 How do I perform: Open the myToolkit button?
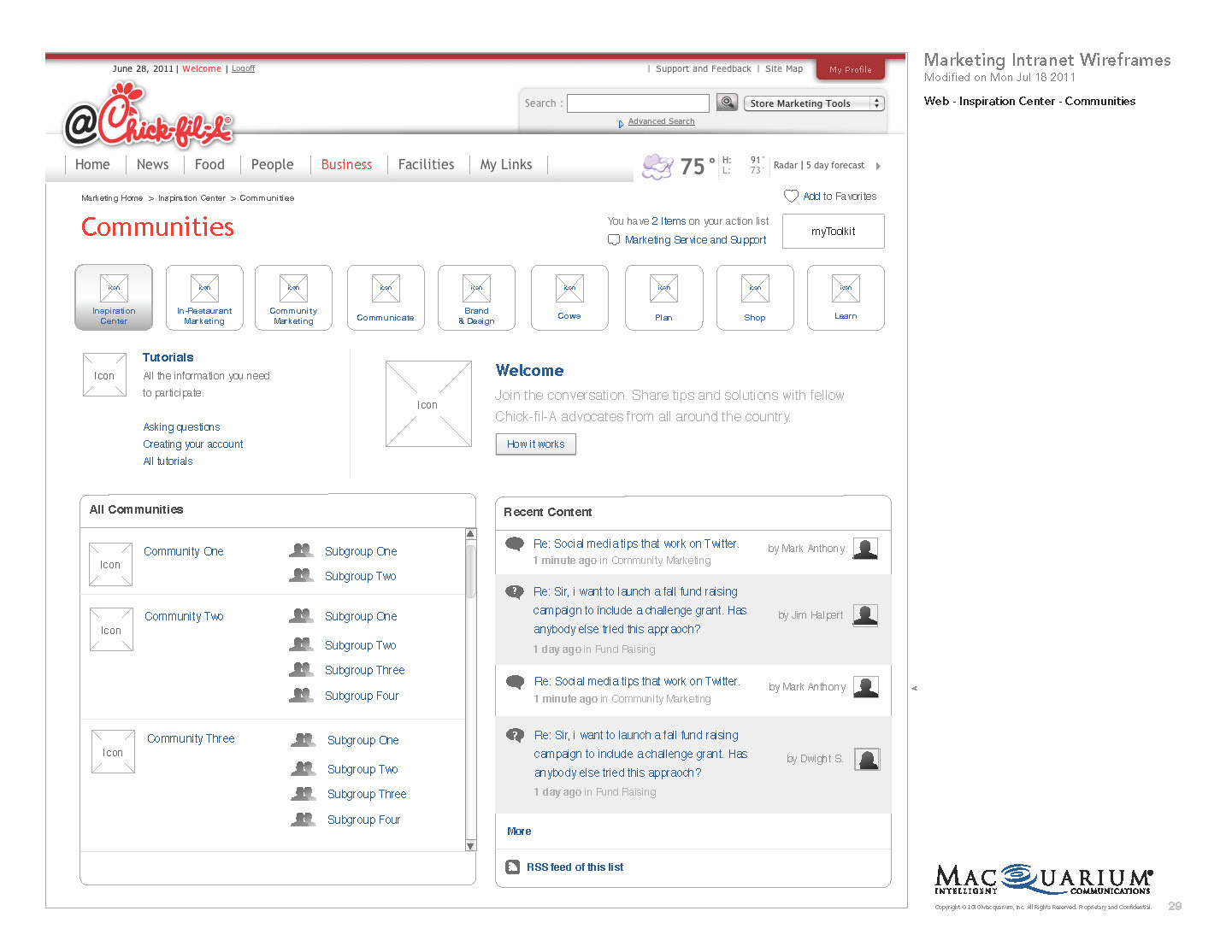pyautogui.click(x=833, y=232)
